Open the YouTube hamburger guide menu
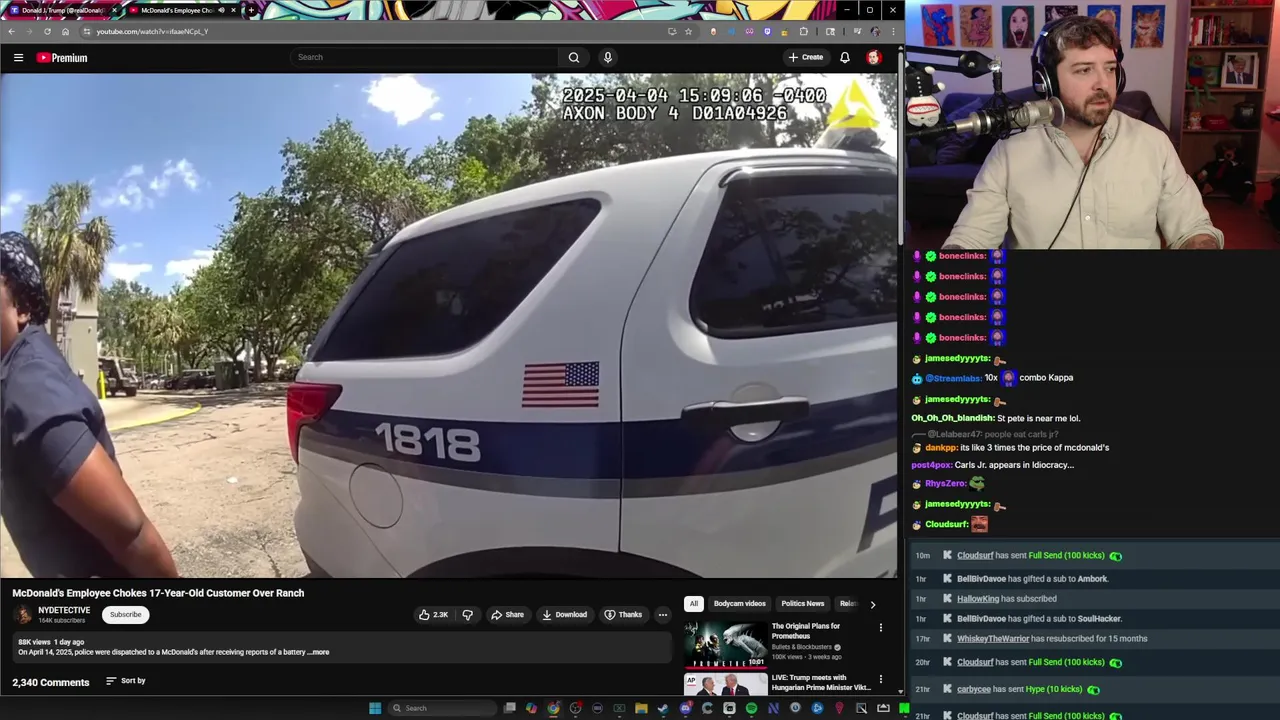 click(18, 58)
